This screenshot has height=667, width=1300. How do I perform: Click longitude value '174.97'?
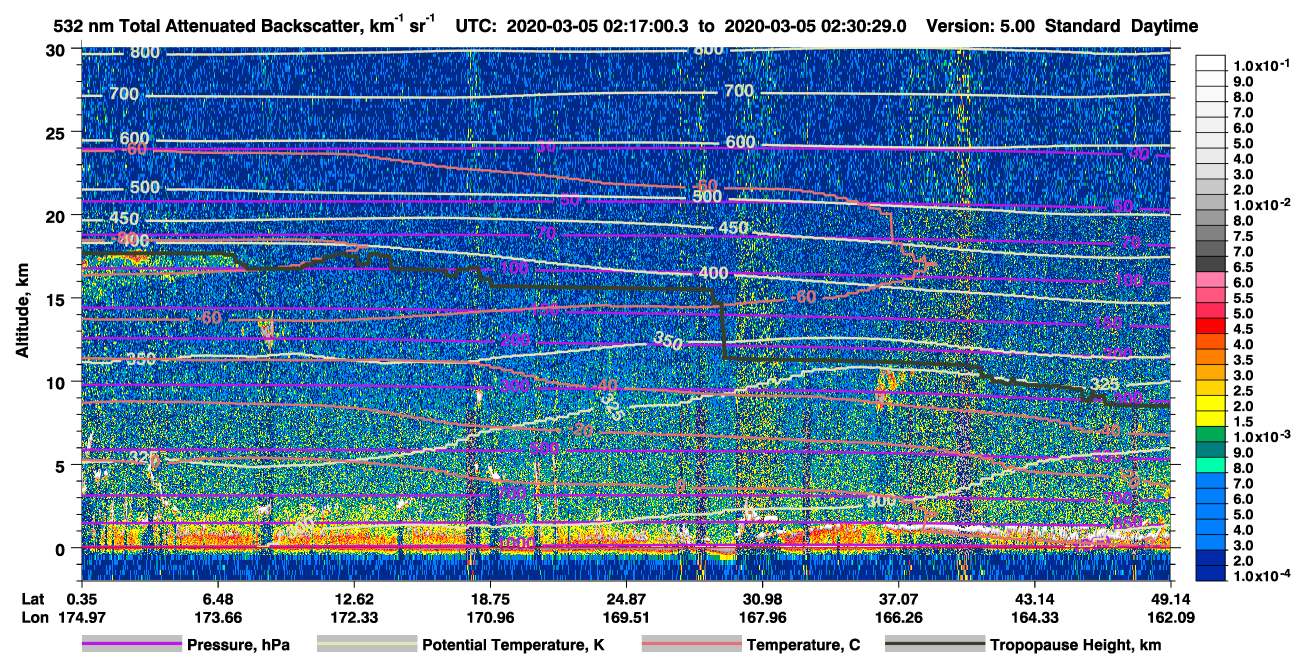pos(81,617)
